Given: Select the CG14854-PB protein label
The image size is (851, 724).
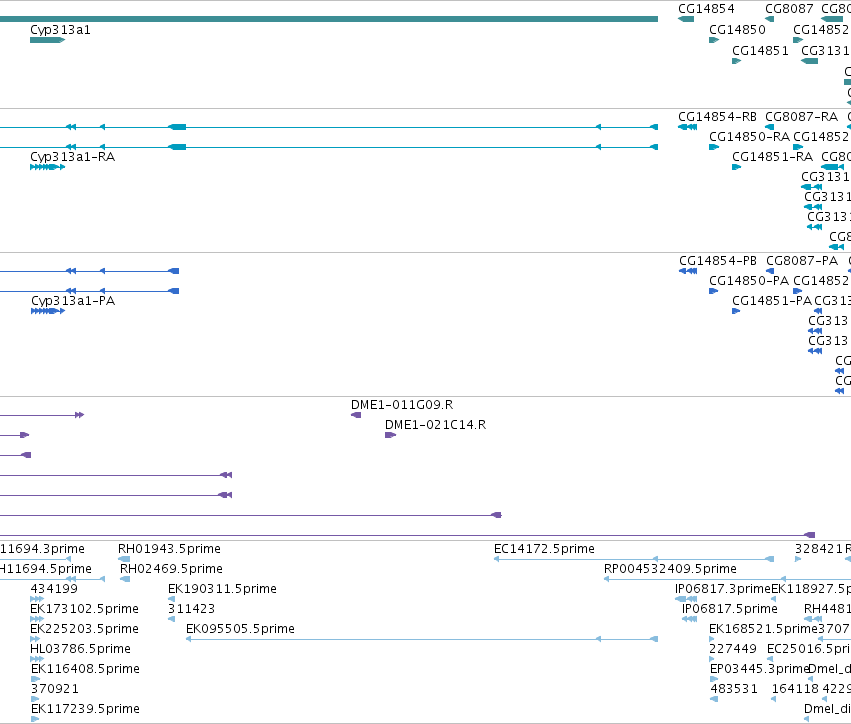Looking at the screenshot, I should [x=717, y=261].
